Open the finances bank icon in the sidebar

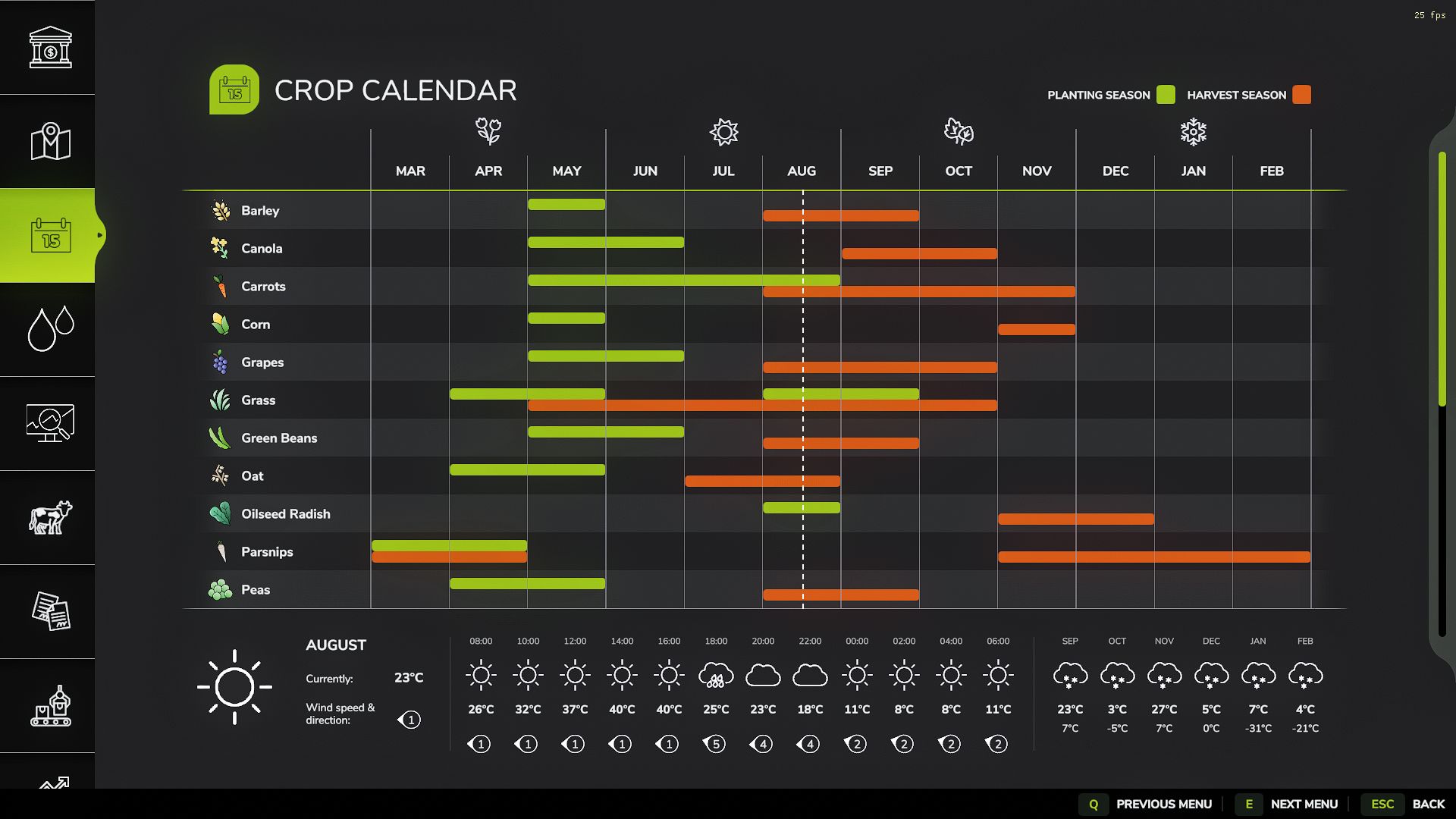(50, 47)
